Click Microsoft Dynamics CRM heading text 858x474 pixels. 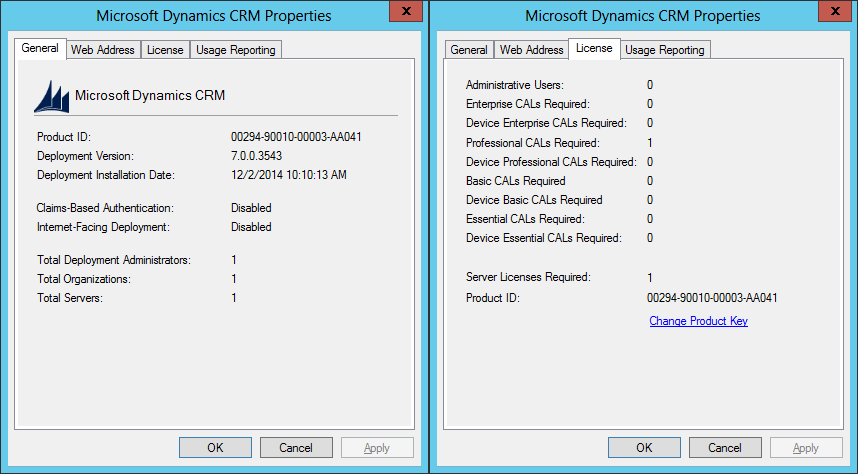[150, 96]
